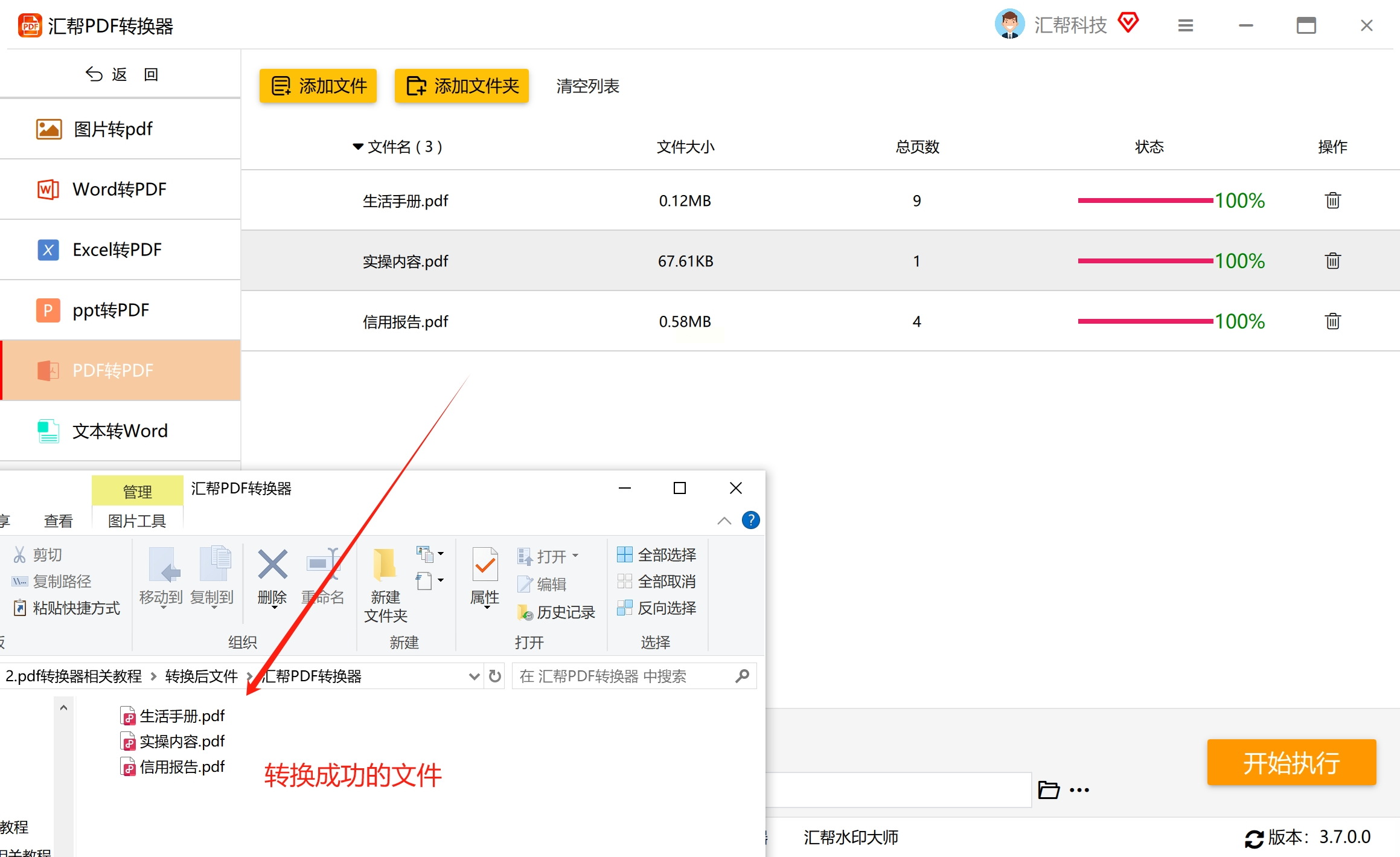The image size is (1400, 857).
Task: Toggle sort arrow next to 文件名 header
Action: pos(358,147)
